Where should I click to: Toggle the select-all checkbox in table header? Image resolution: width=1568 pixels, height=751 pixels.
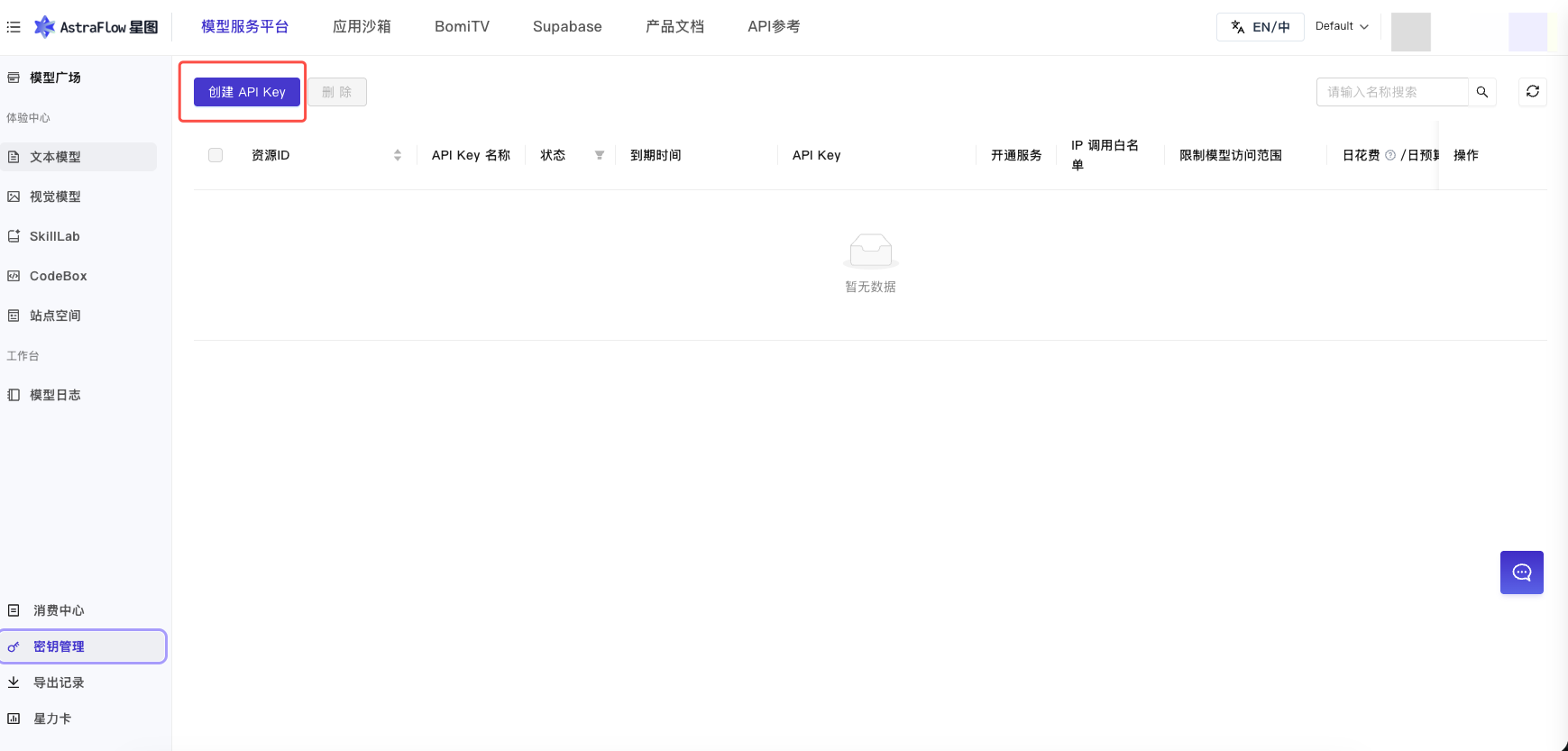215,155
